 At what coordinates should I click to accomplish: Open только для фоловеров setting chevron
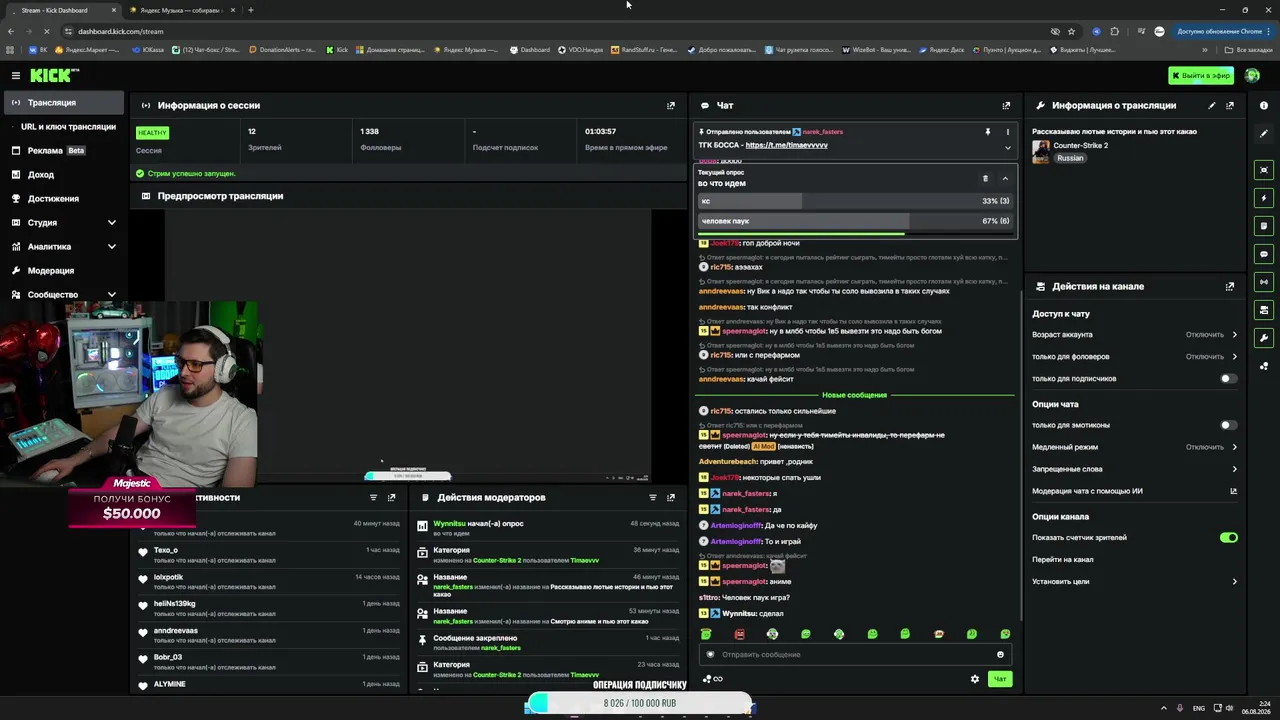1234,357
